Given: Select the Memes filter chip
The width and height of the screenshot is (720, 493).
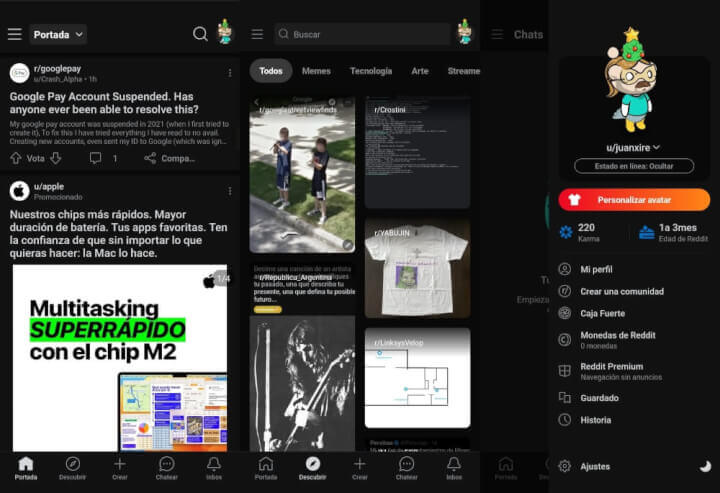Looking at the screenshot, I should (x=316, y=71).
